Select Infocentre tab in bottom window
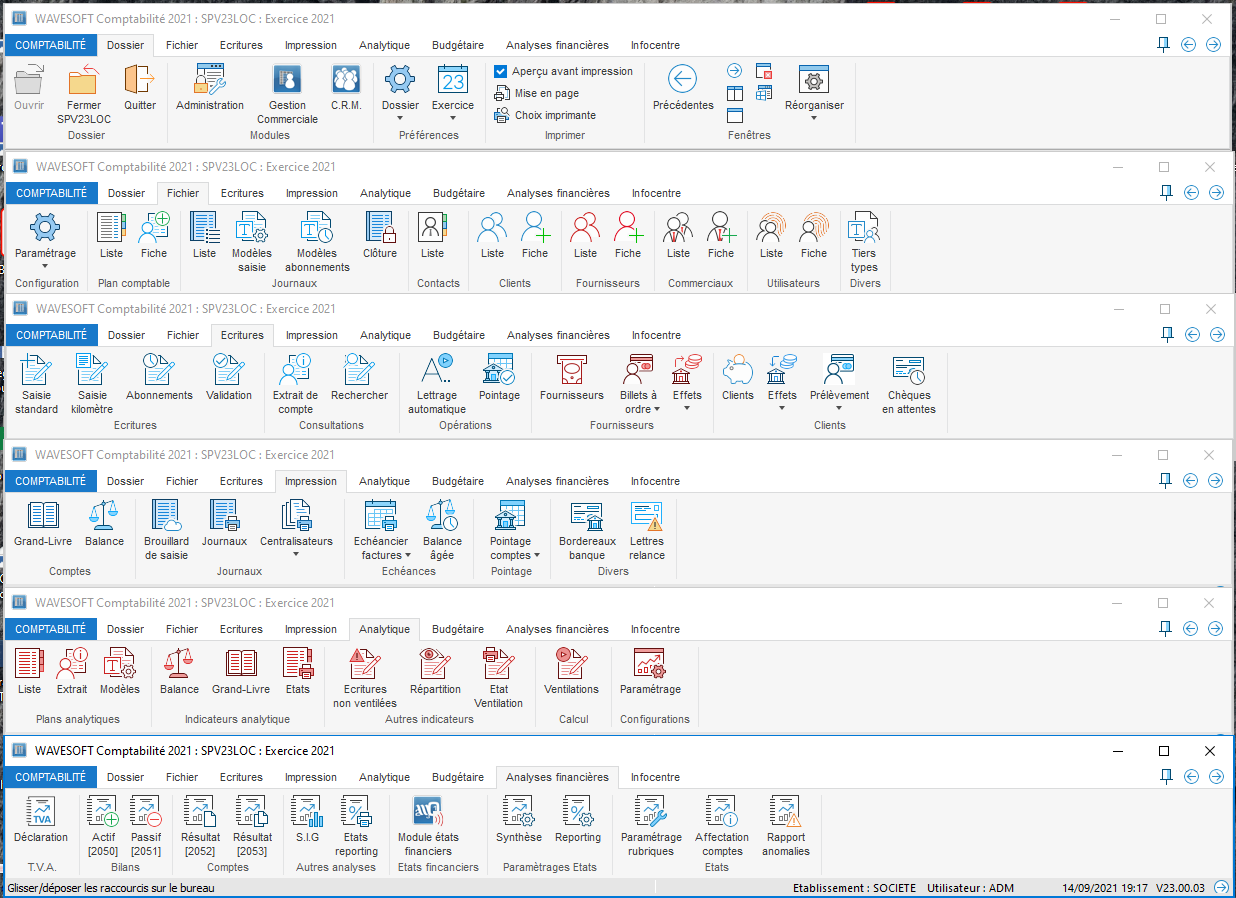1236x898 pixels. [655, 777]
